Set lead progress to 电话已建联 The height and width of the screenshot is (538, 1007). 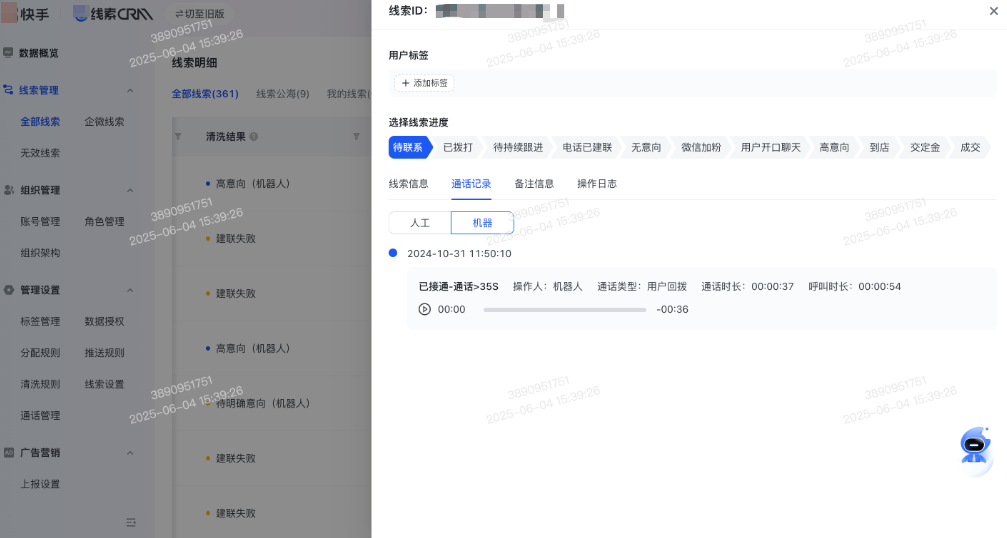pyautogui.click(x=587, y=148)
